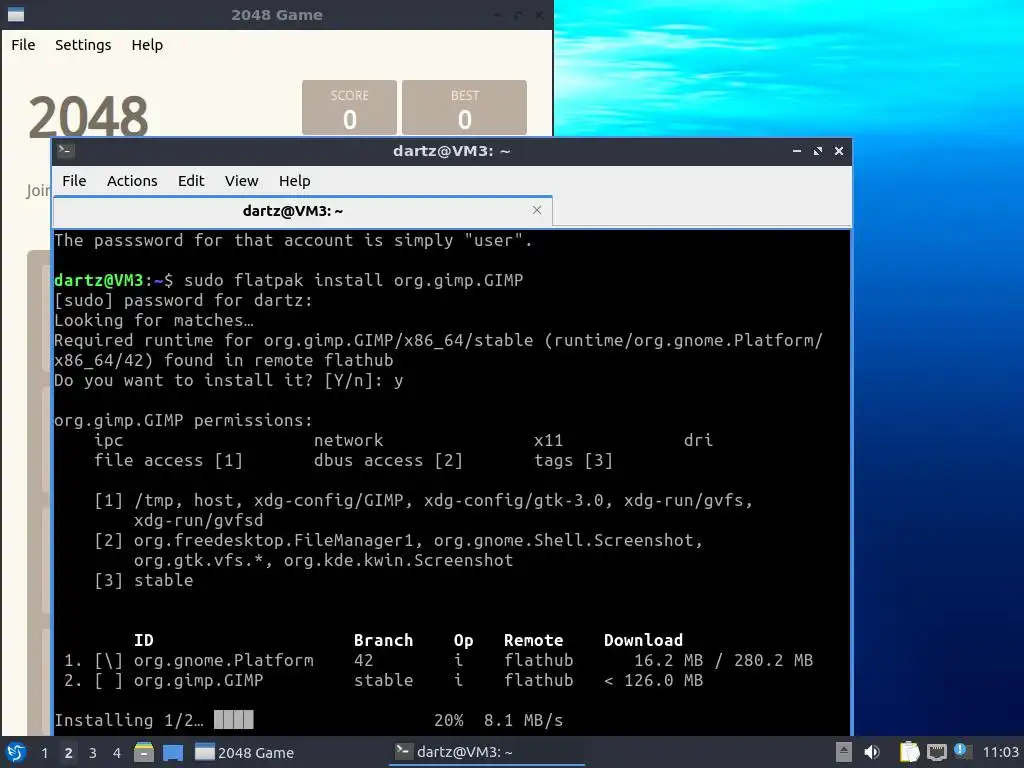Viewport: 1024px width, 768px height.
Task: Click the terminal icon in the title bar
Action: coord(65,151)
